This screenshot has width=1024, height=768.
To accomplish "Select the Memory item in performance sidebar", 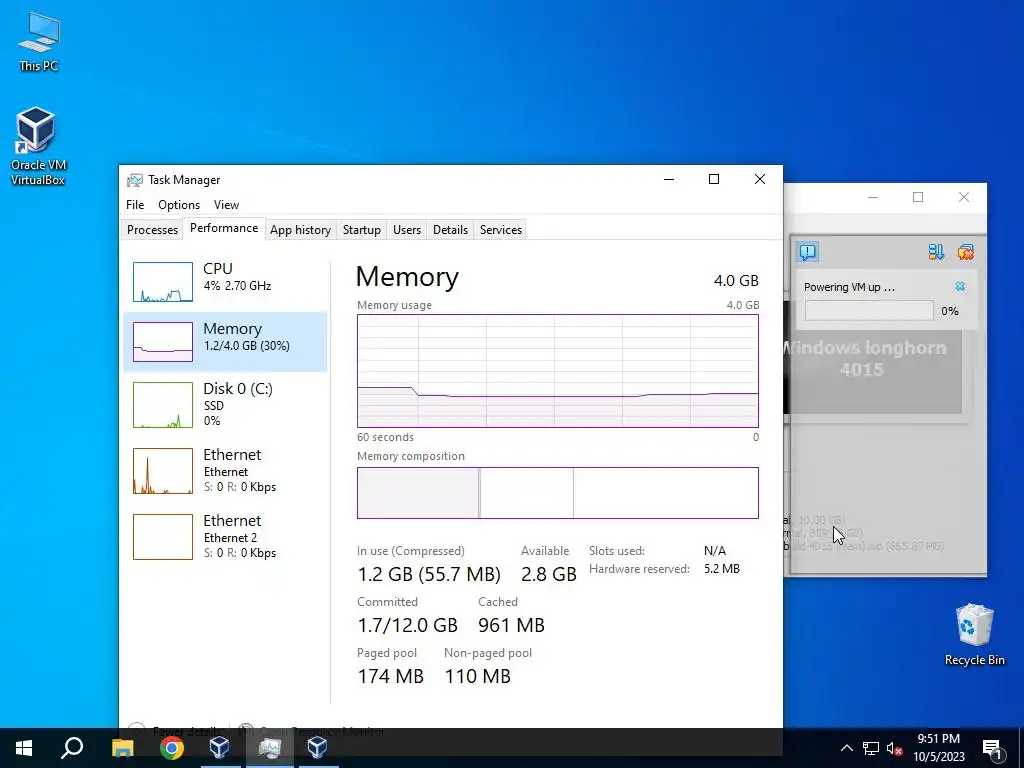I will coord(225,342).
